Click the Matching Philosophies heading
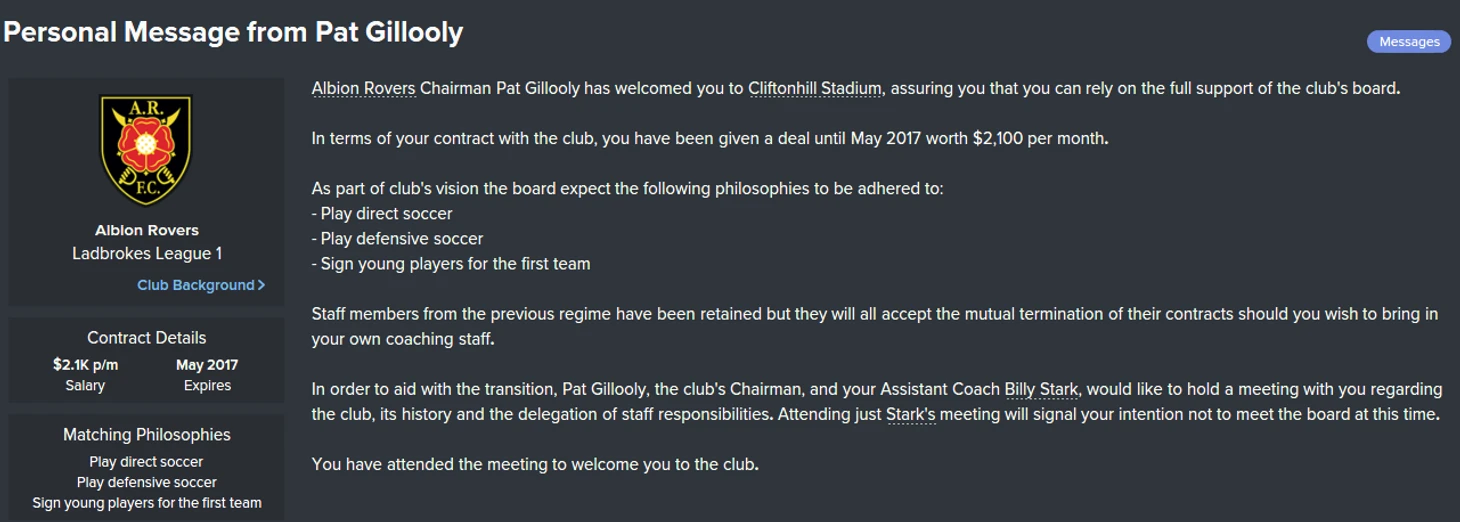Image resolution: width=1460 pixels, height=522 pixels. [x=147, y=435]
